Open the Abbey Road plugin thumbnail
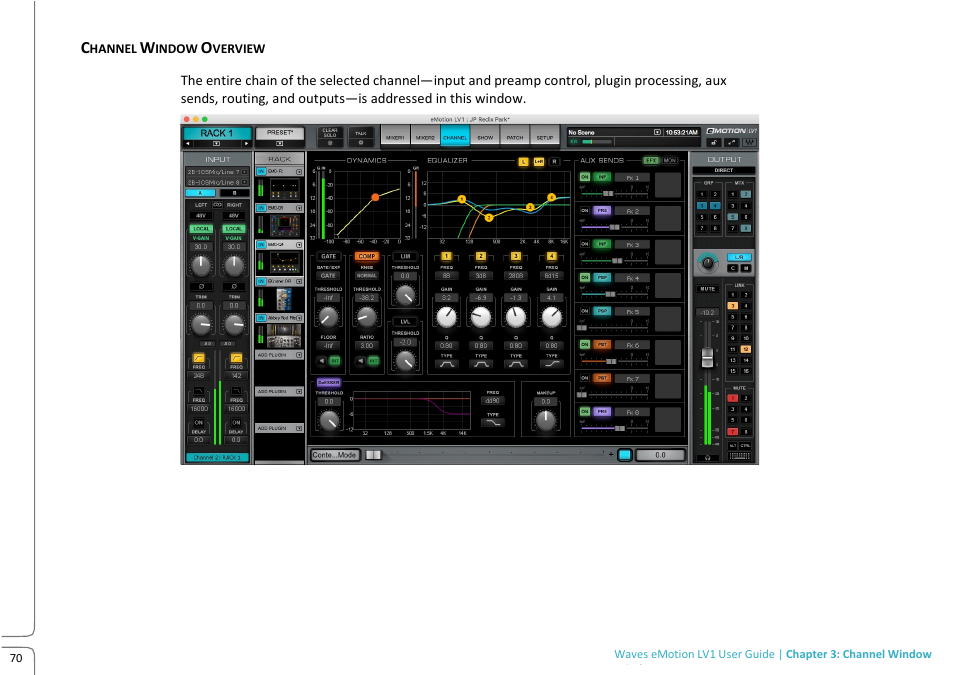The image size is (954, 675). [x=284, y=335]
